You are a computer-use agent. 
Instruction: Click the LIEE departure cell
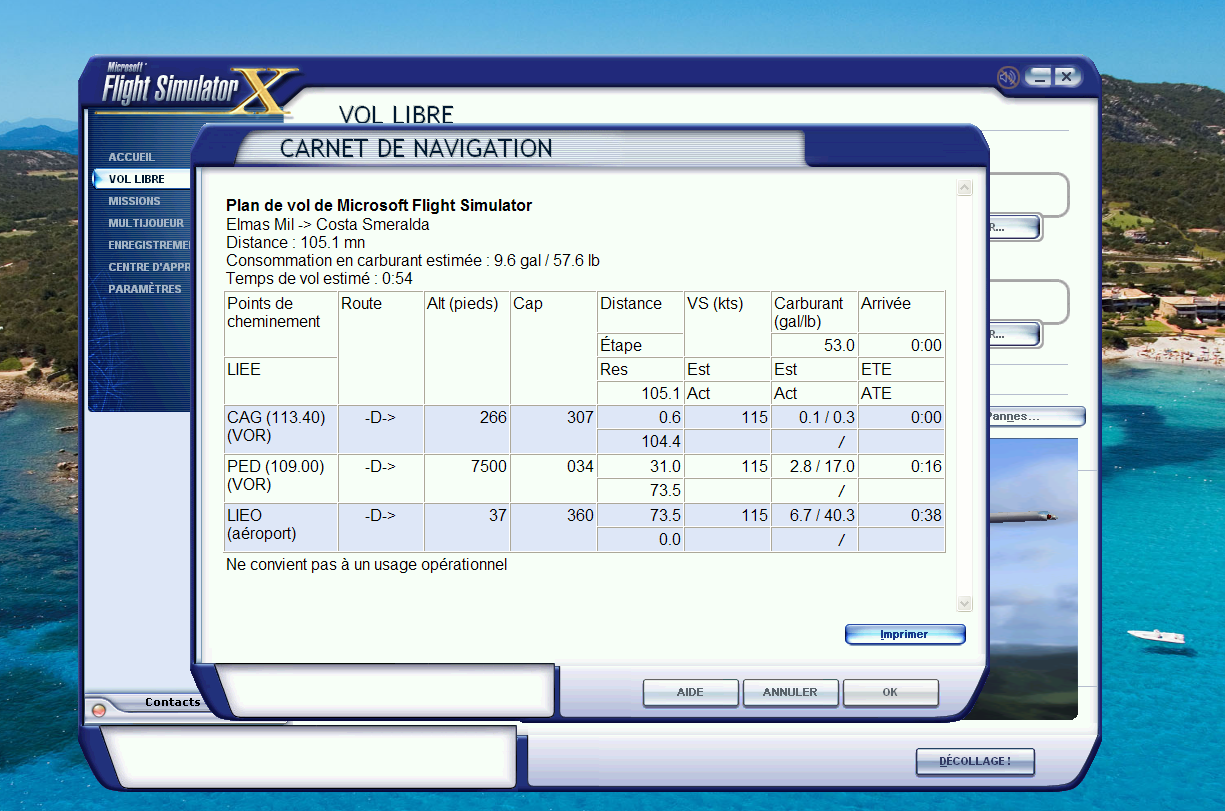(x=281, y=380)
